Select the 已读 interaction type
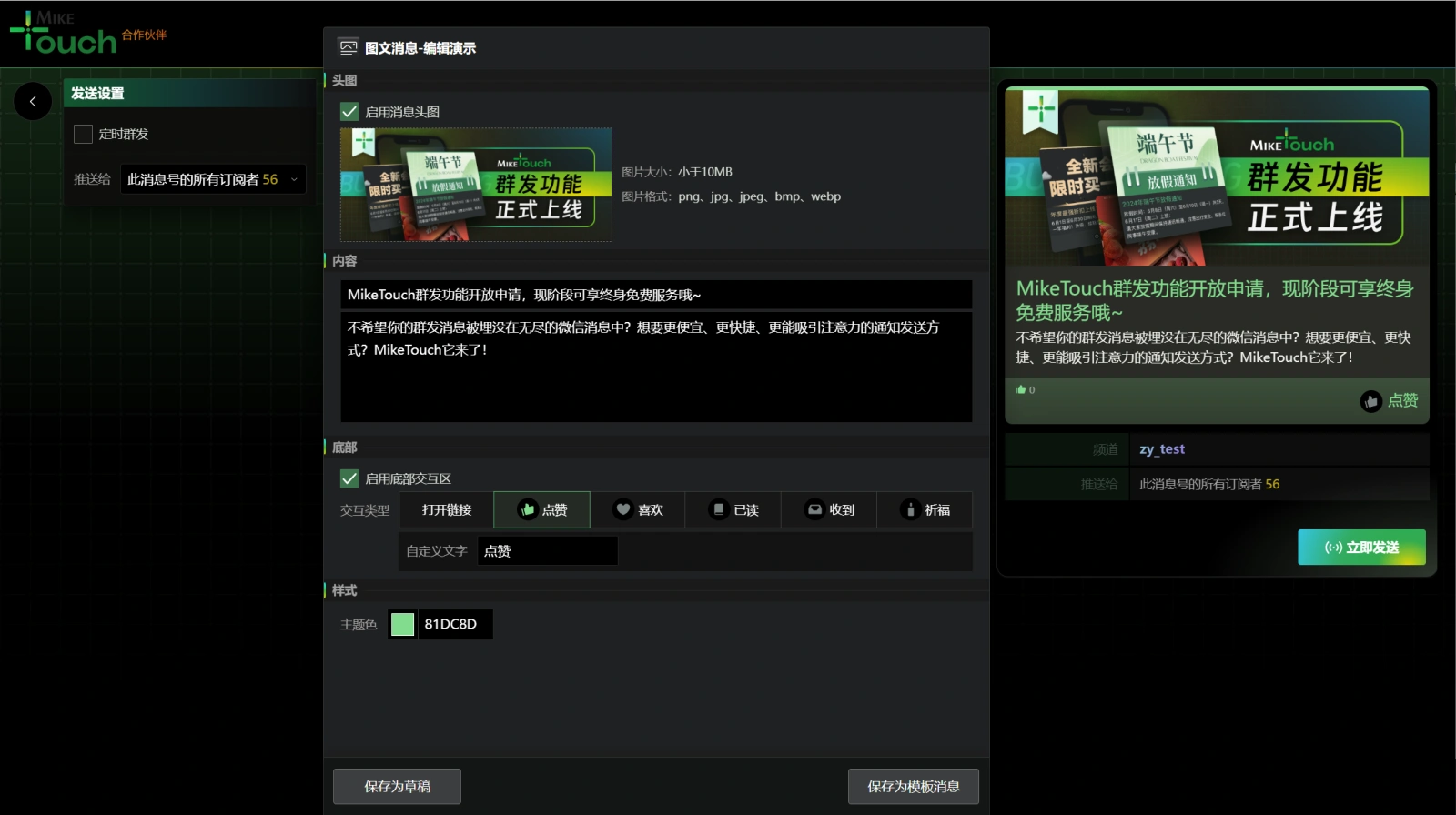This screenshot has height=815, width=1456. coord(733,510)
